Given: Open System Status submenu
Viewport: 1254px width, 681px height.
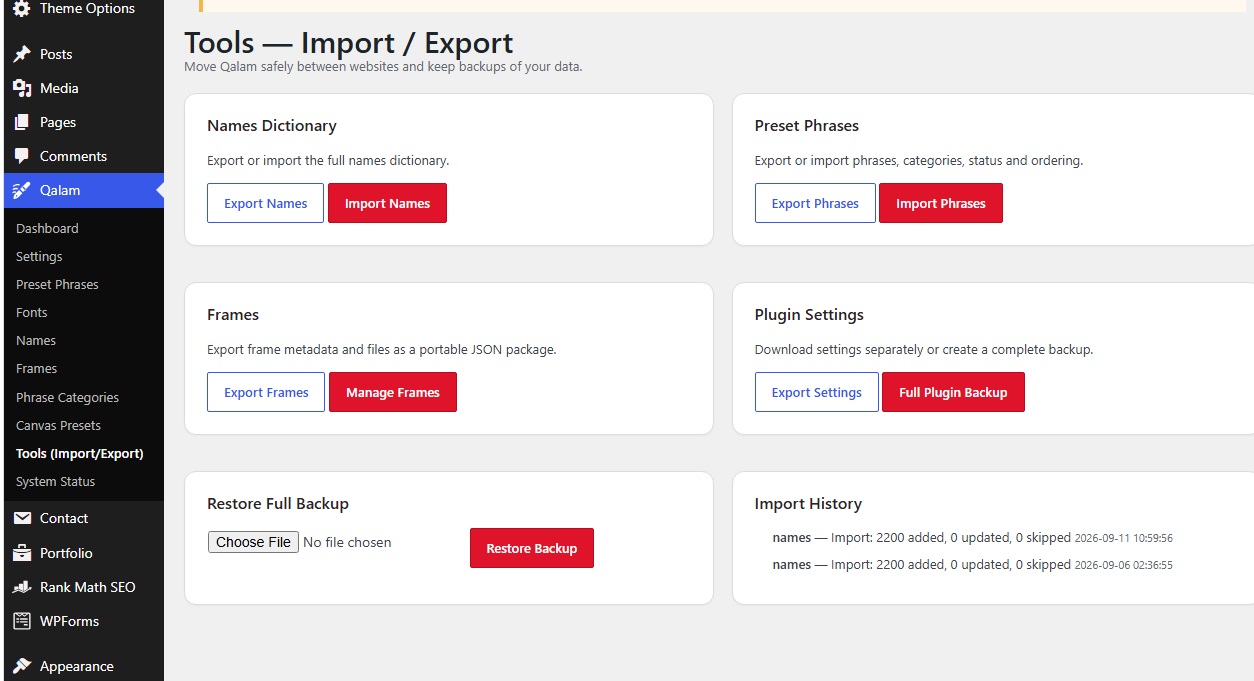Looking at the screenshot, I should pyautogui.click(x=56, y=481).
